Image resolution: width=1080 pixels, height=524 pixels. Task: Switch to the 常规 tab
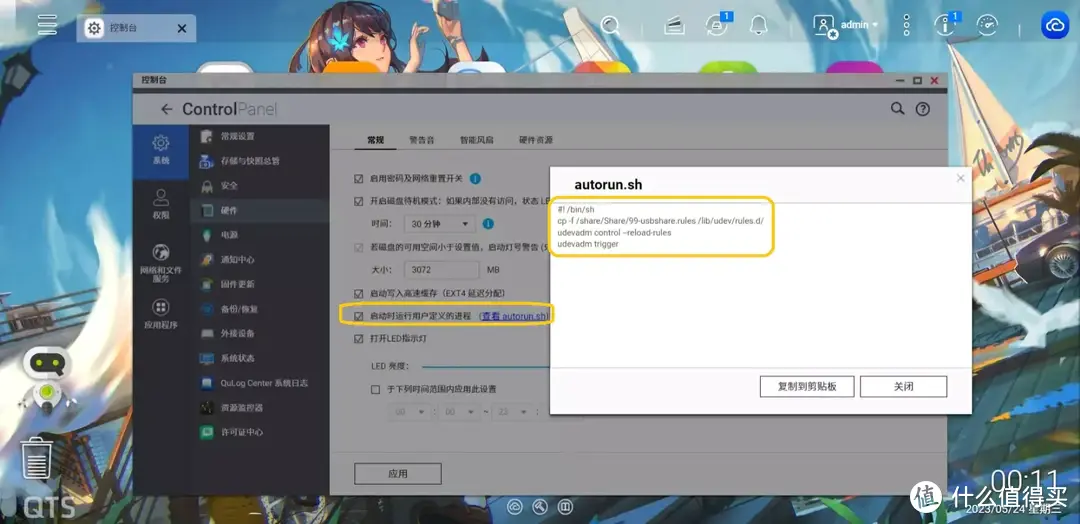[x=375, y=140]
